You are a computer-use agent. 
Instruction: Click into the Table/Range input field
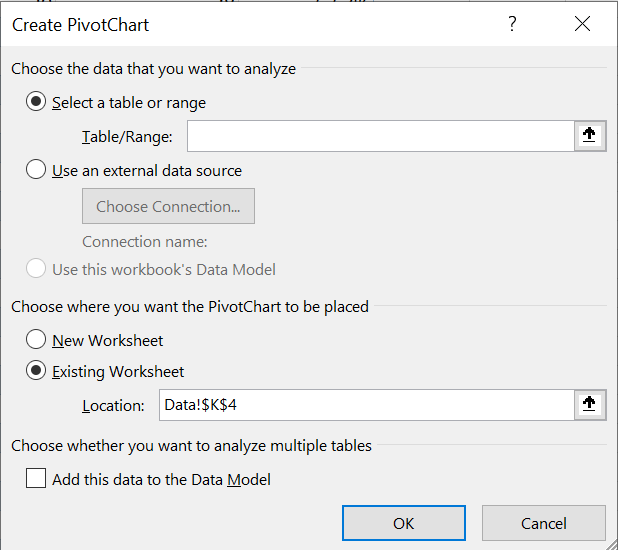pyautogui.click(x=380, y=136)
